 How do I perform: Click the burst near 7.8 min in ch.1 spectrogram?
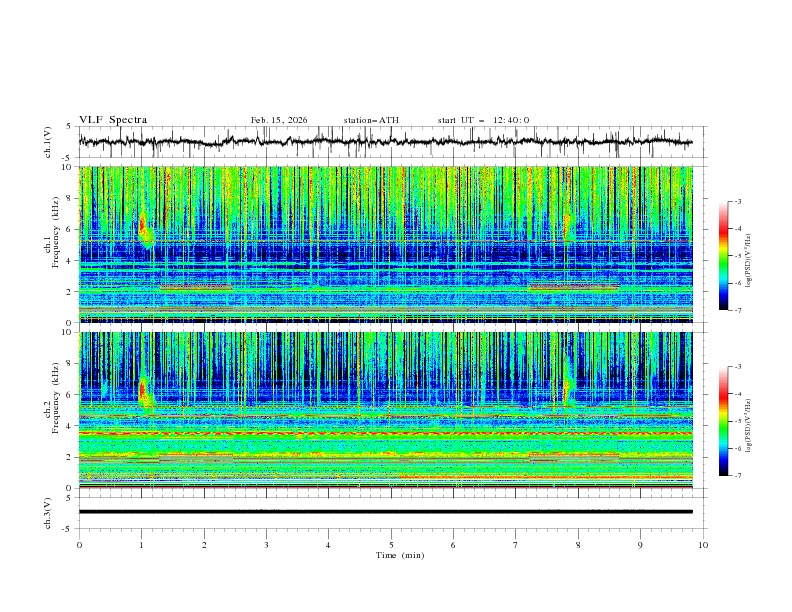point(567,224)
